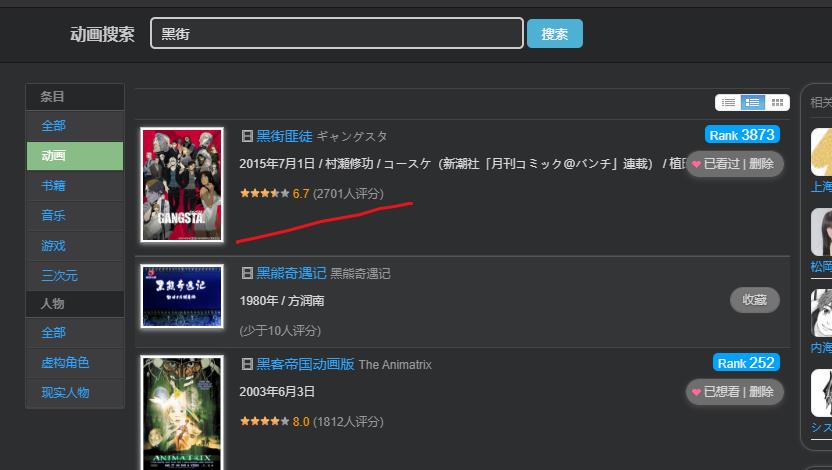
Task: Open the 内海 related person avatar
Action: click(821, 313)
